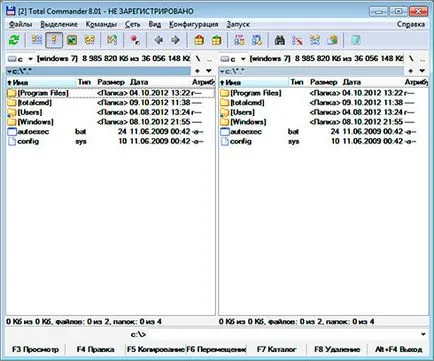Image resolution: width=434 pixels, height=361 pixels.
Task: Select [Users] folder in the right pane
Action: 323,112
